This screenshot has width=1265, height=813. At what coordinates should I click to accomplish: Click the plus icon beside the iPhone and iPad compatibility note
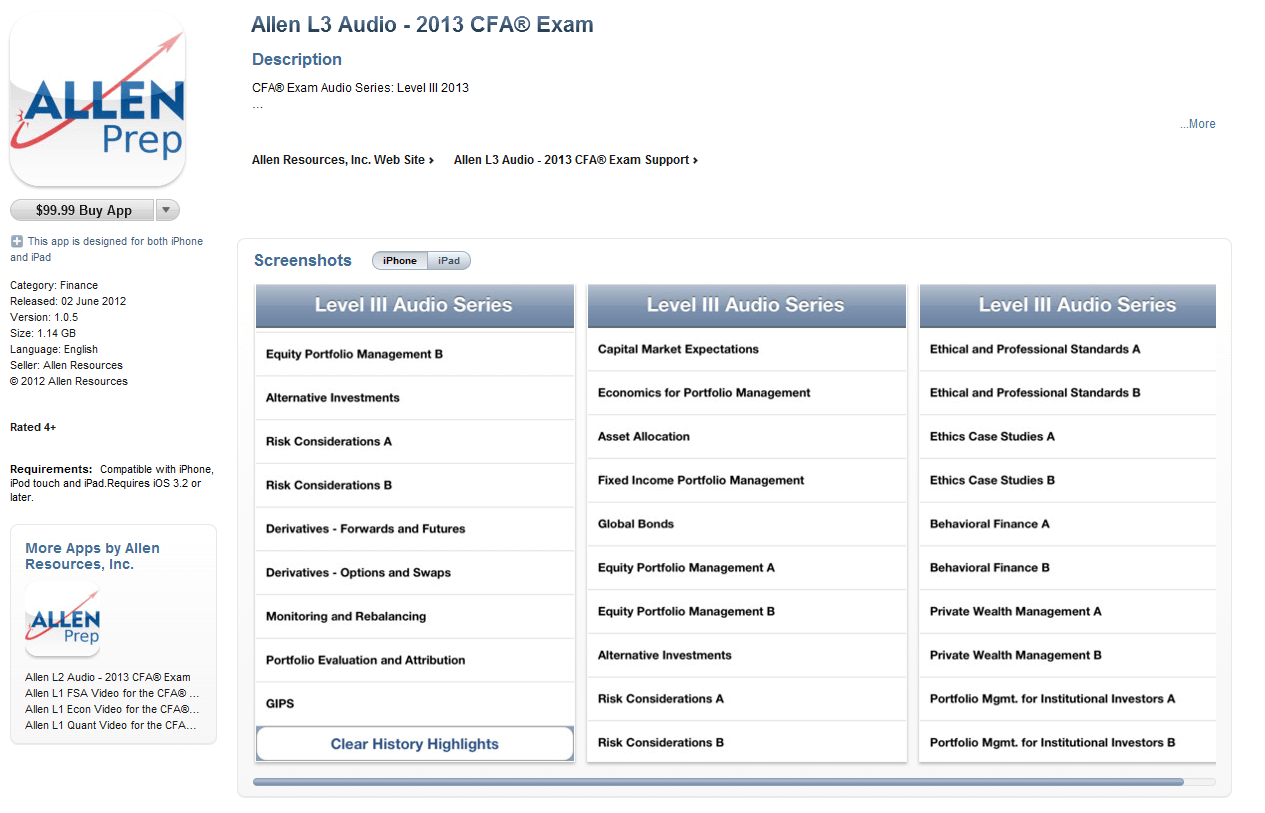click(x=16, y=241)
